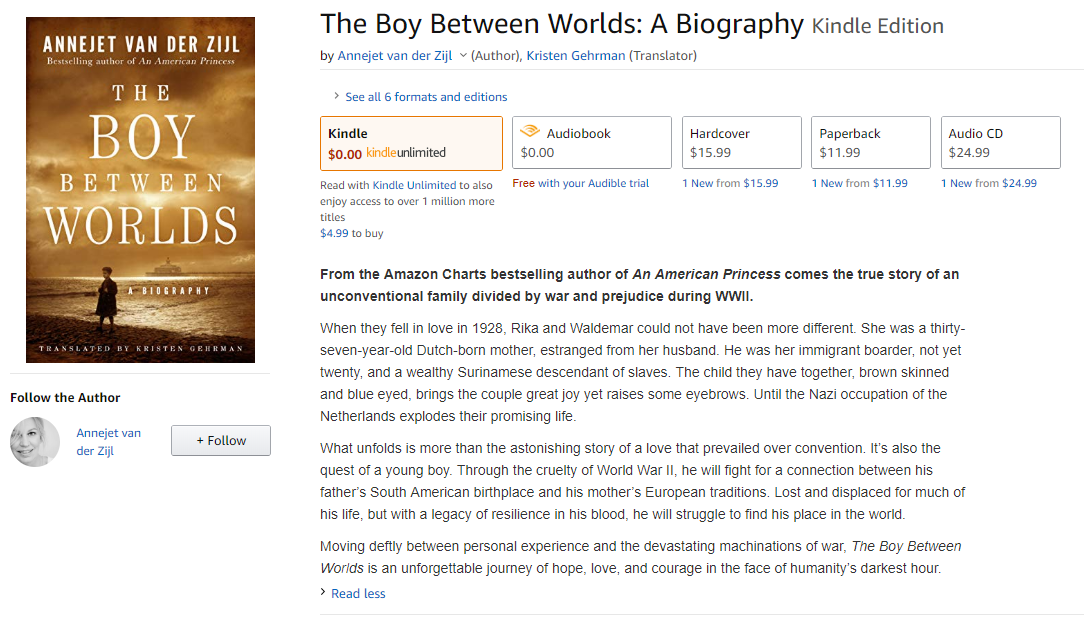Open translator Kristen Gehrman's link
Screen dimensions: 1084x621
[575, 56]
